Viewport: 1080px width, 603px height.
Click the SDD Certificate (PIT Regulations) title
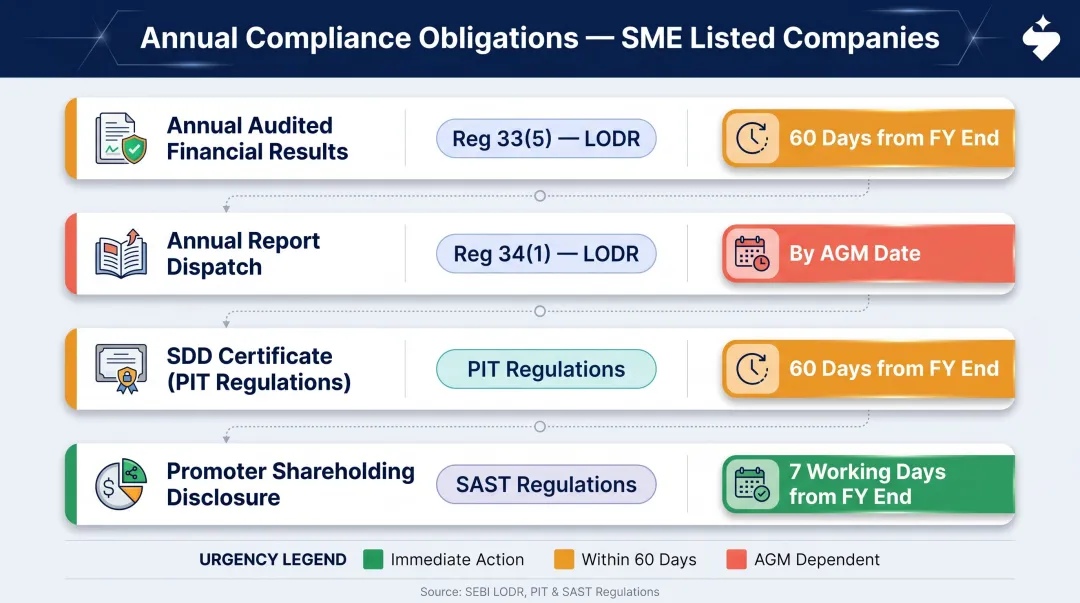[x=259, y=369]
